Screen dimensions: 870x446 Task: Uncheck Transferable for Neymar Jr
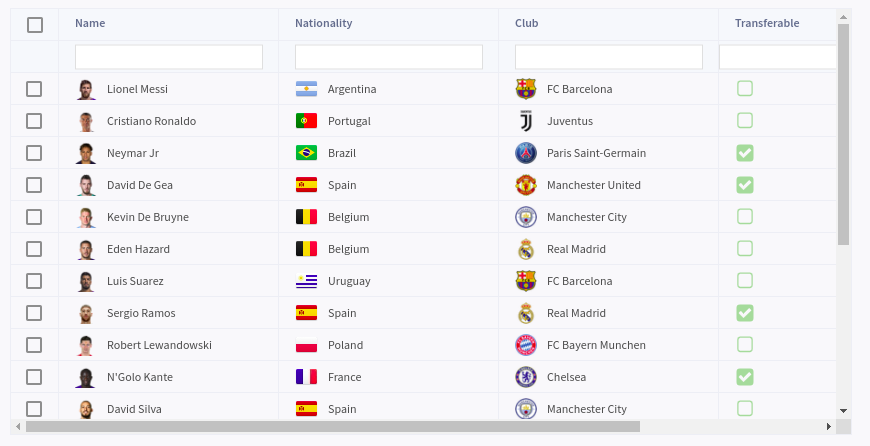coord(745,153)
